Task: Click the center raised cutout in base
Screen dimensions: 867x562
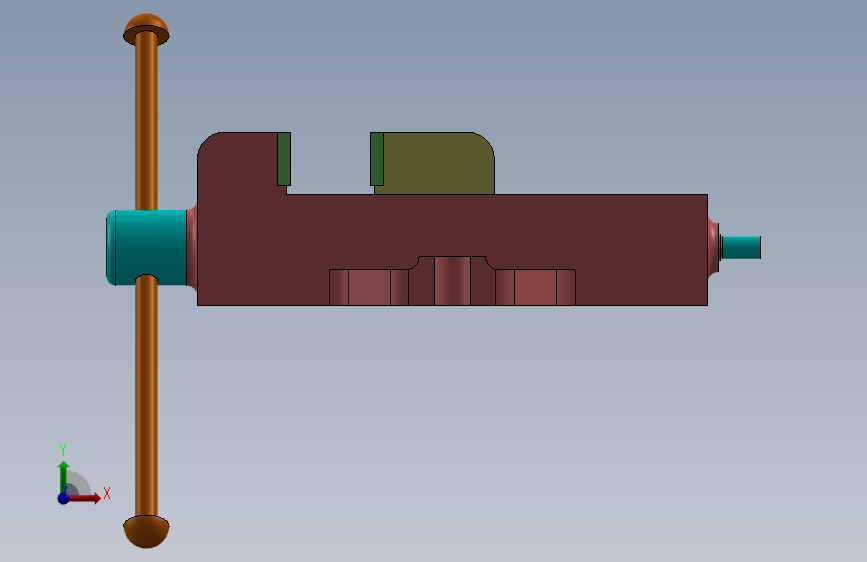Action: pyautogui.click(x=452, y=280)
